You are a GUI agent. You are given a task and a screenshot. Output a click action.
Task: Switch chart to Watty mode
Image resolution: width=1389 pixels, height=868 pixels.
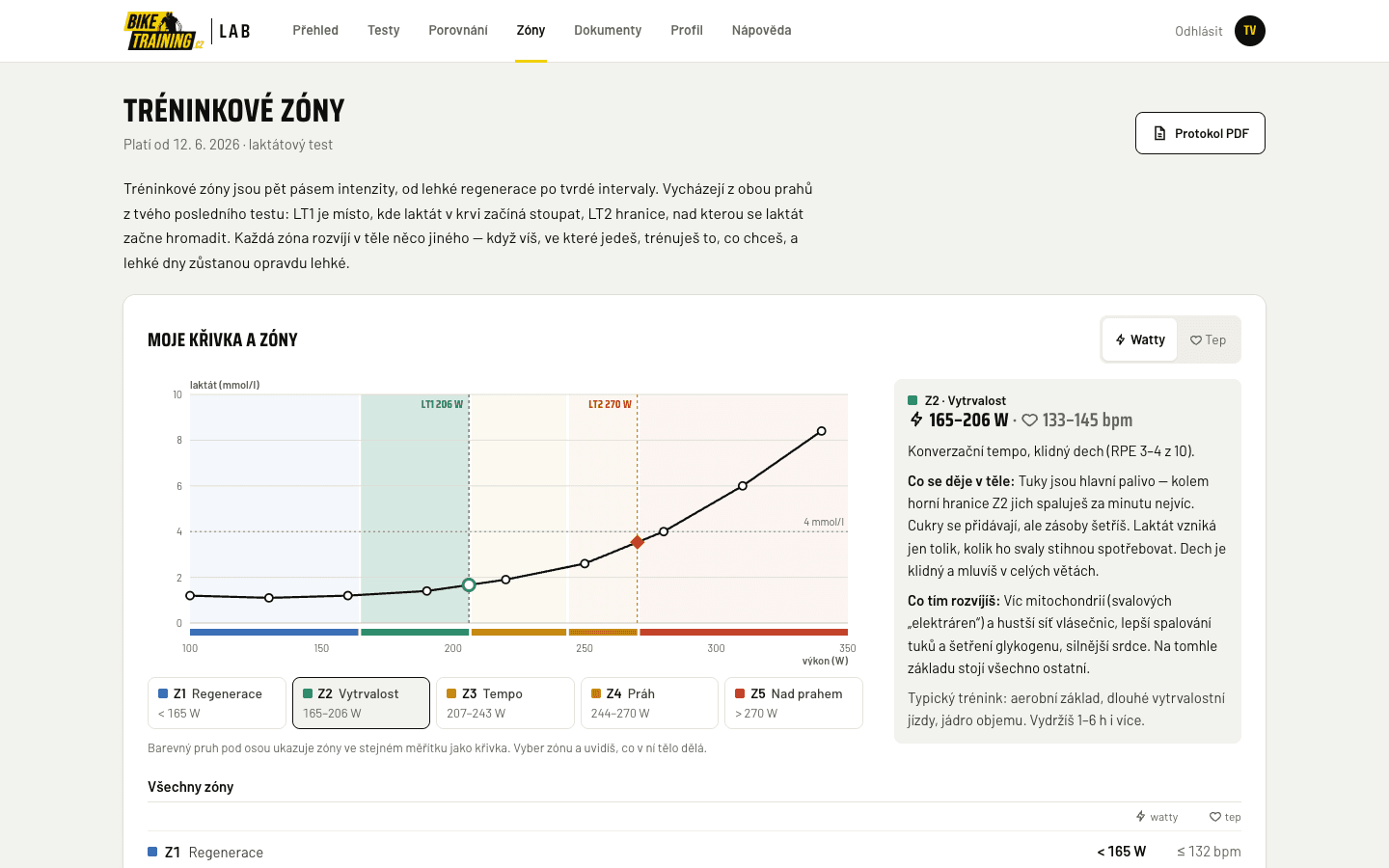(1139, 339)
